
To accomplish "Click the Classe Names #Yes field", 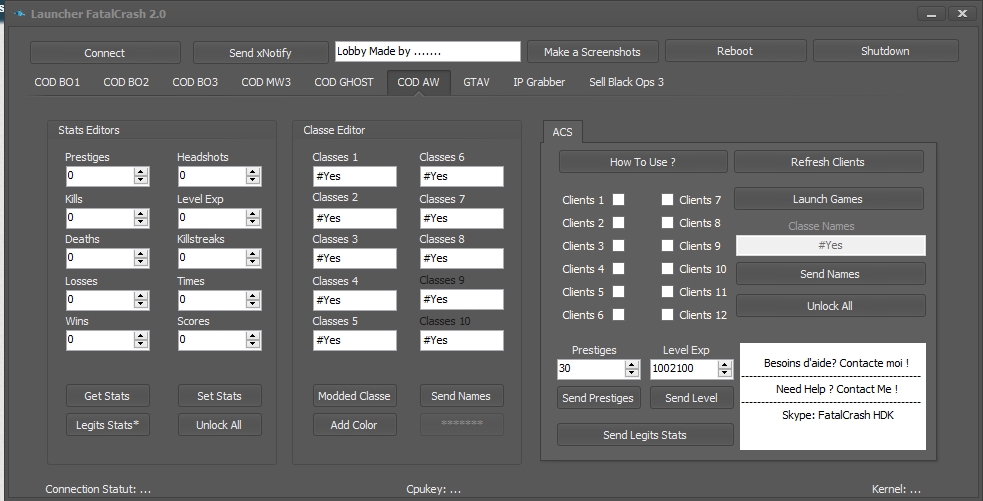I will pos(831,245).
